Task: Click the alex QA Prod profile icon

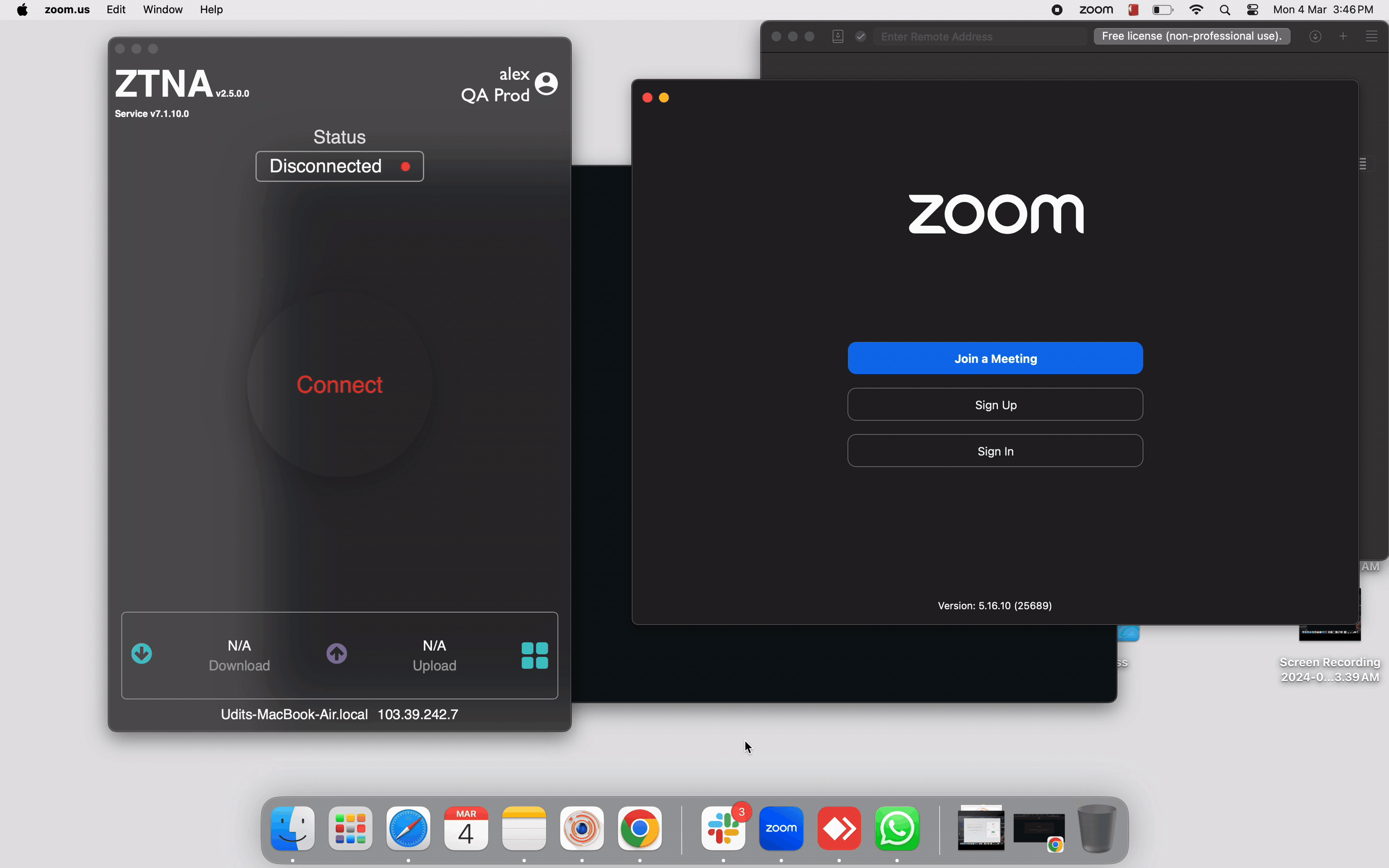Action: (x=547, y=84)
